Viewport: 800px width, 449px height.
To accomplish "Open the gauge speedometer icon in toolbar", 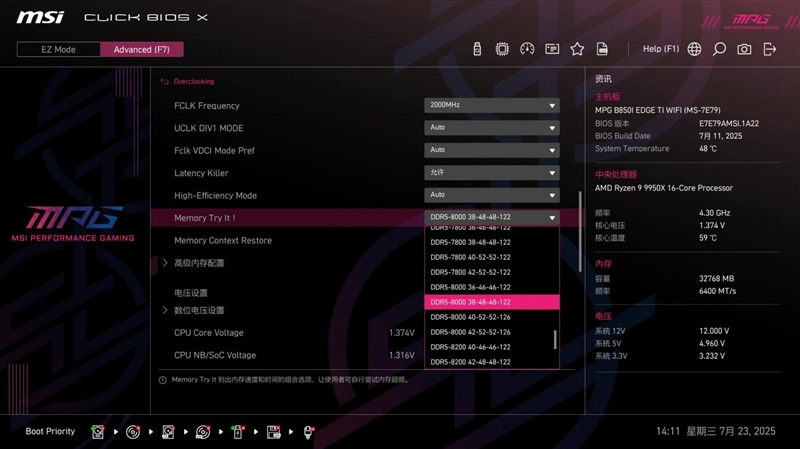I will [527, 49].
